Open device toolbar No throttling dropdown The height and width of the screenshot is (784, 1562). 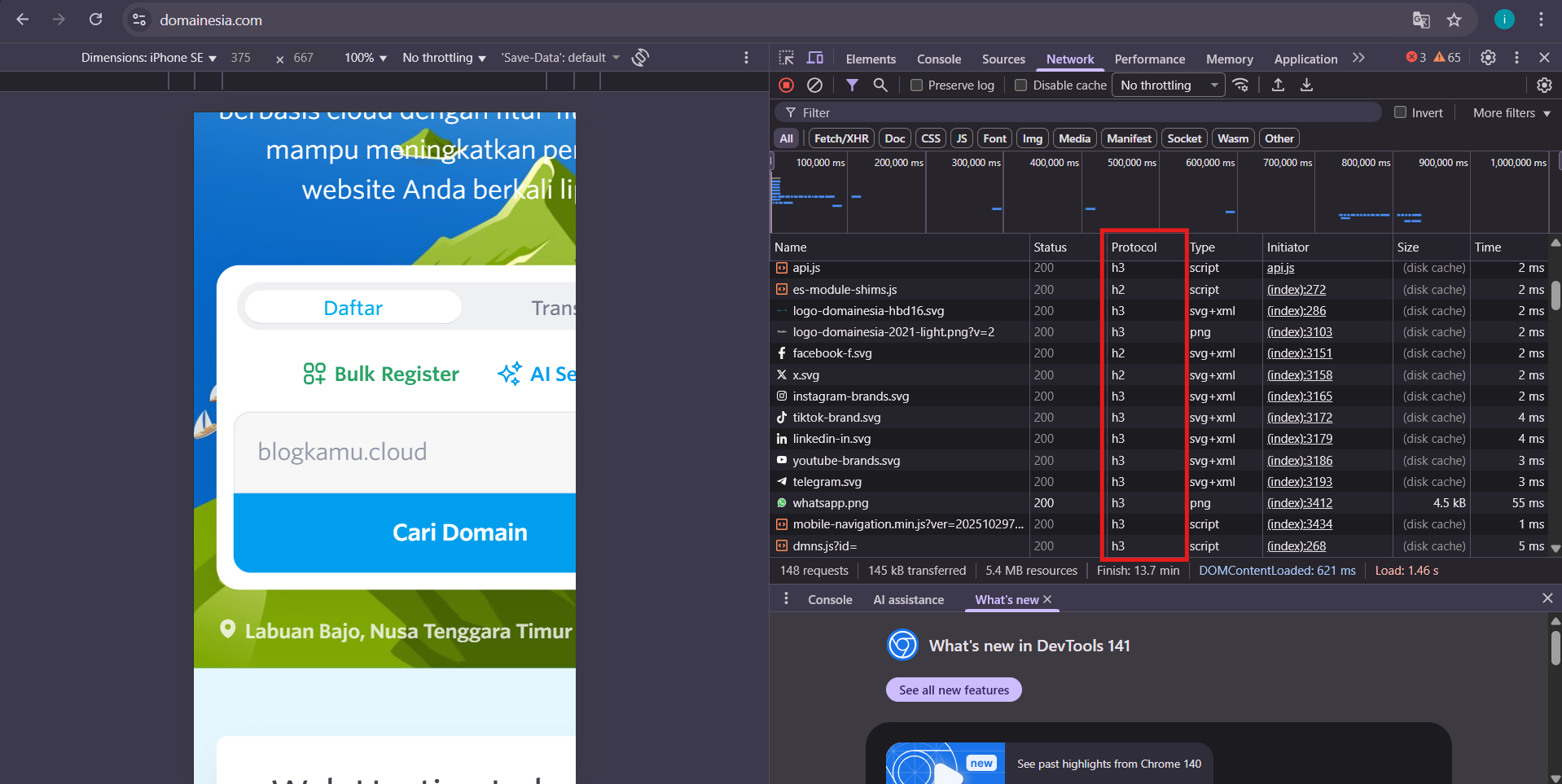coord(444,58)
